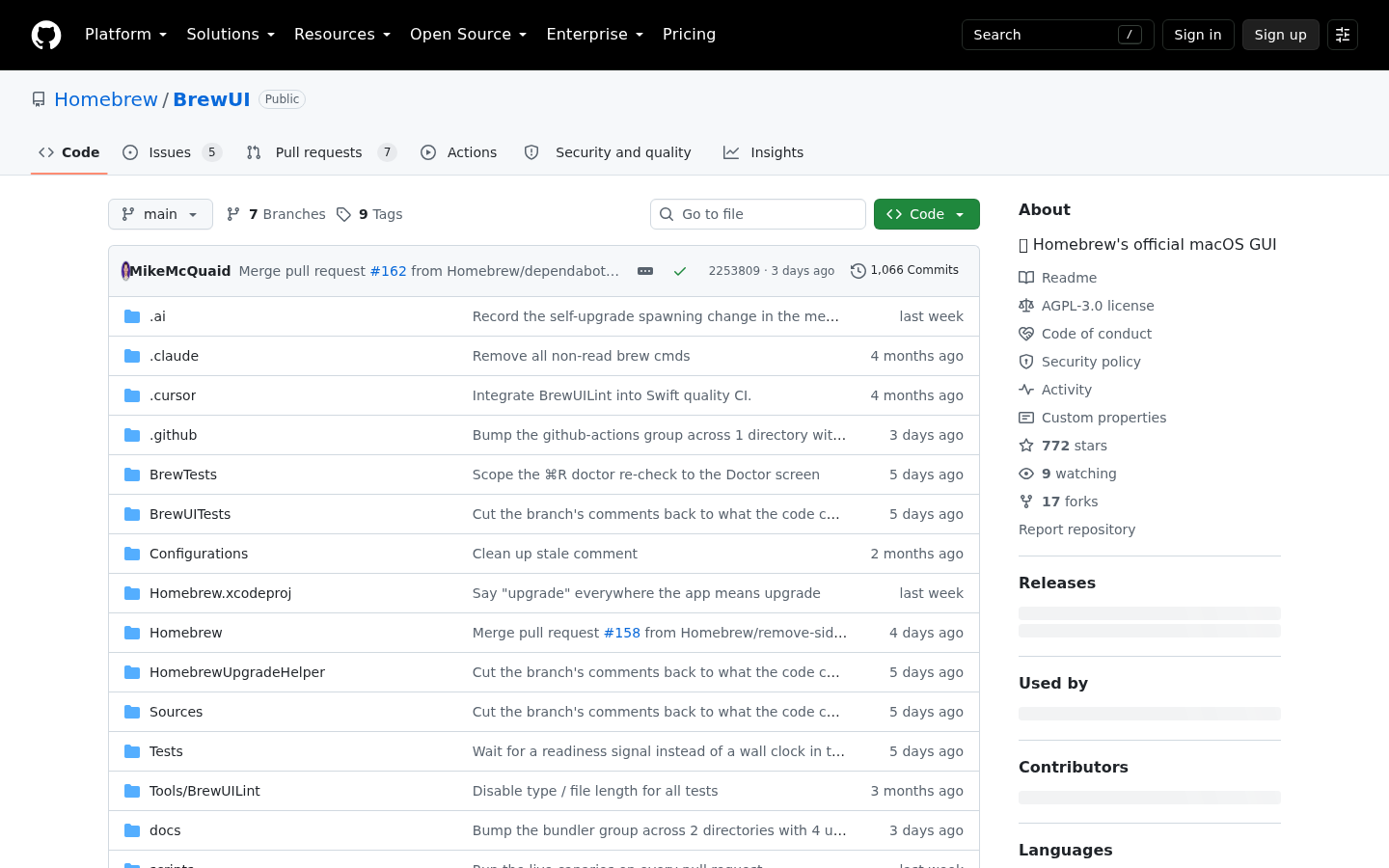Click the header Search field
Image resolution: width=1389 pixels, height=868 pixels.
(x=1058, y=35)
